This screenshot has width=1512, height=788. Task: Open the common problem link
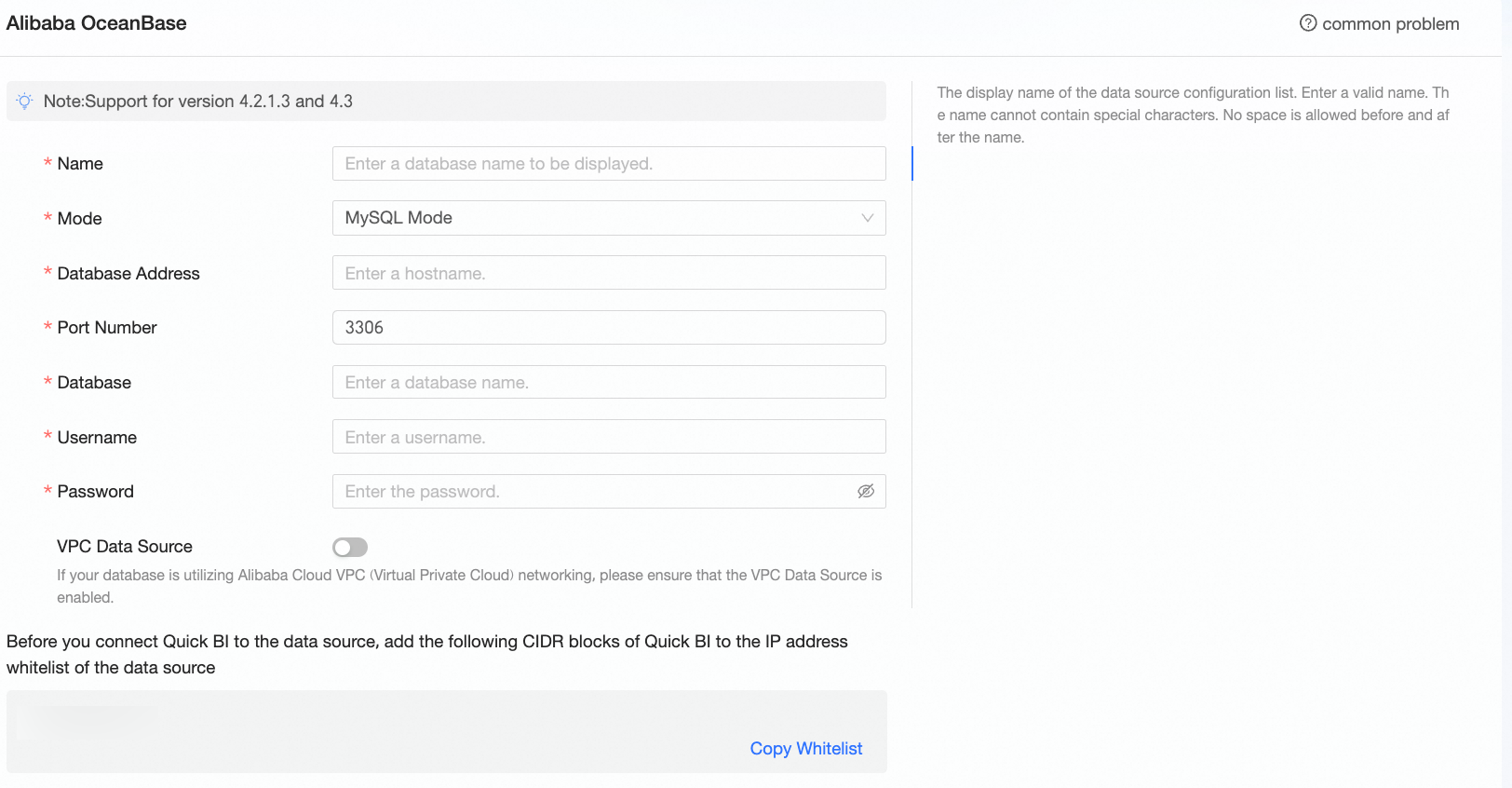[1391, 24]
